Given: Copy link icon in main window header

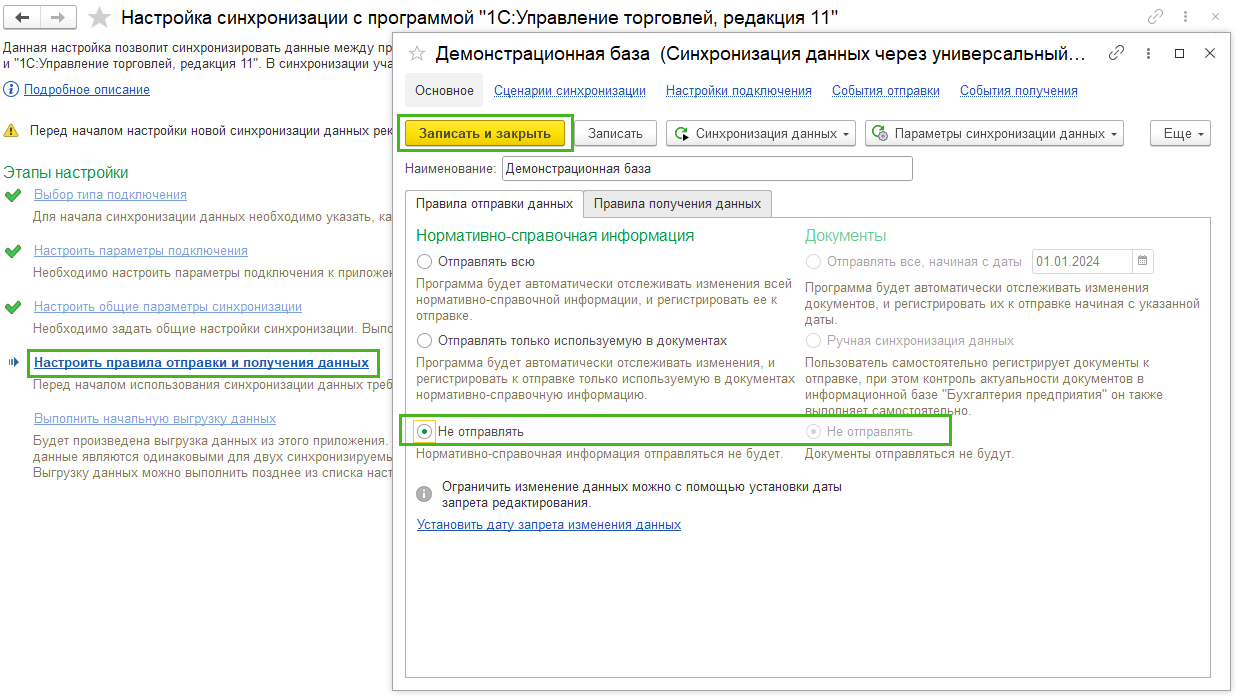Looking at the screenshot, I should tap(1156, 17).
